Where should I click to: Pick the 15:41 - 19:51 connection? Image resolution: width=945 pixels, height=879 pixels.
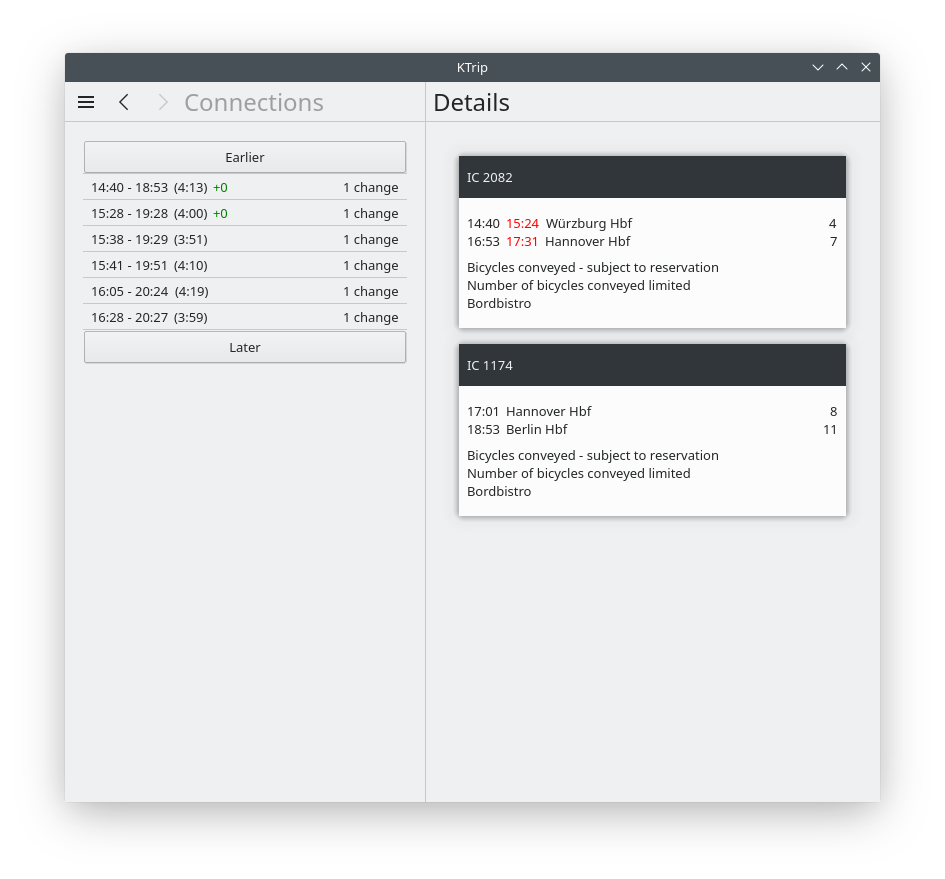(245, 265)
